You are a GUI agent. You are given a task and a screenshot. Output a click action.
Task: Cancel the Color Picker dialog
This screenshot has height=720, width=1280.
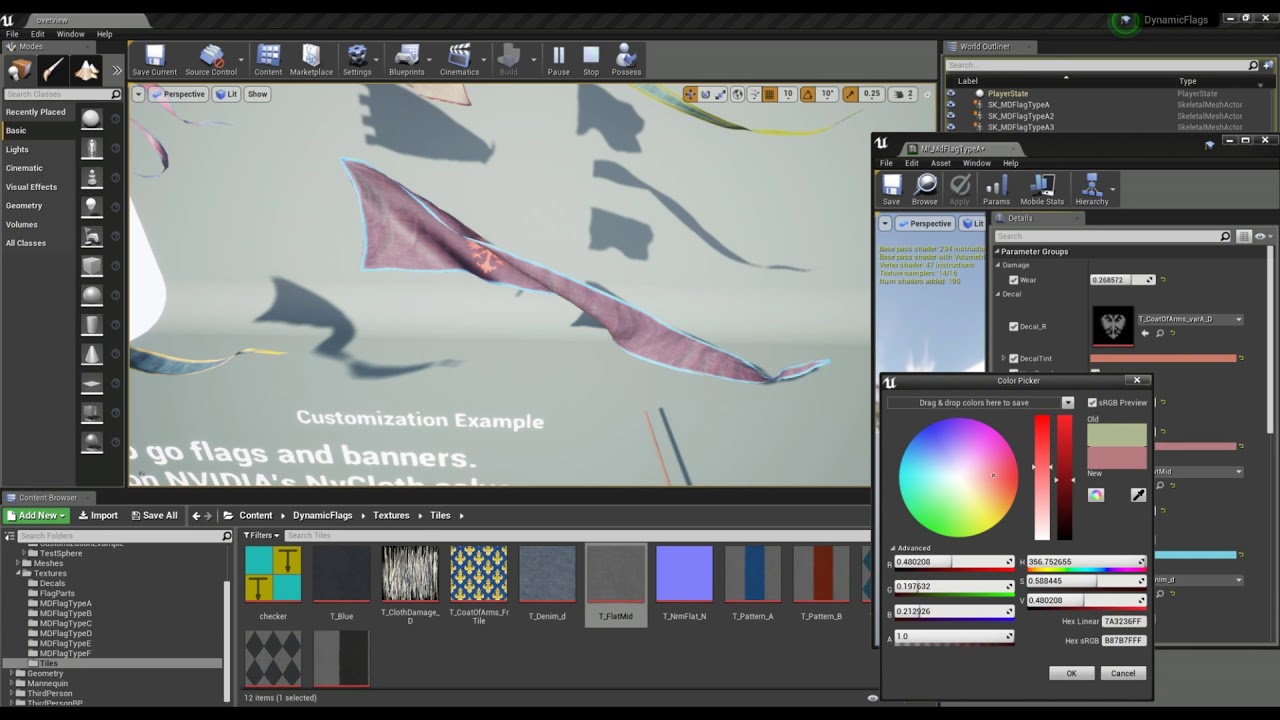click(x=1123, y=673)
